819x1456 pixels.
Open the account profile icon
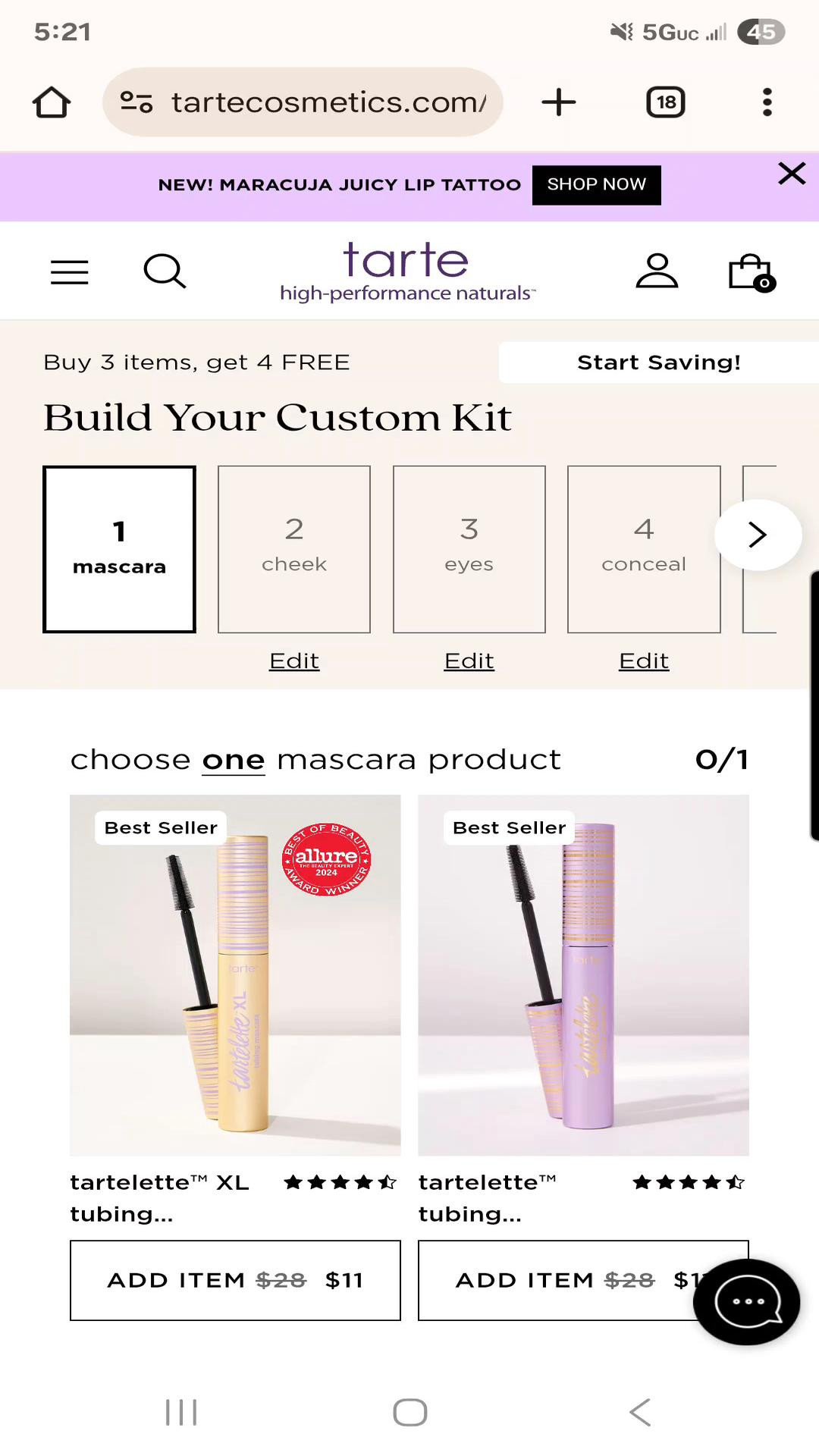point(657,271)
